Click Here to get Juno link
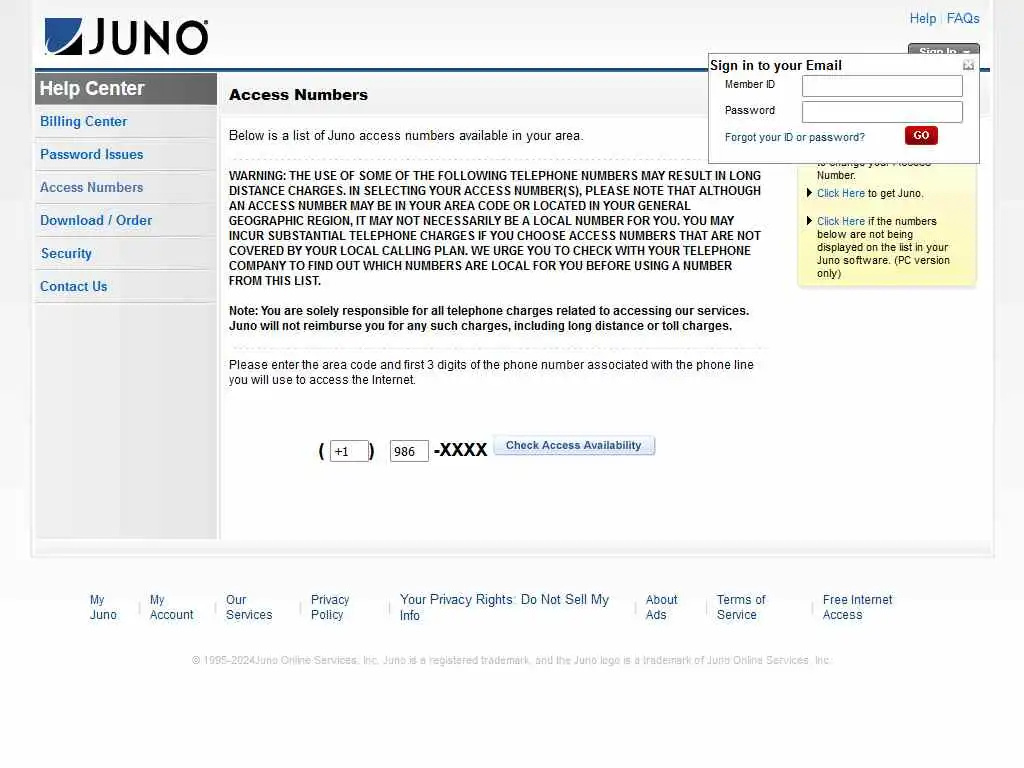Screen dimensions: 1024x768 pos(840,193)
